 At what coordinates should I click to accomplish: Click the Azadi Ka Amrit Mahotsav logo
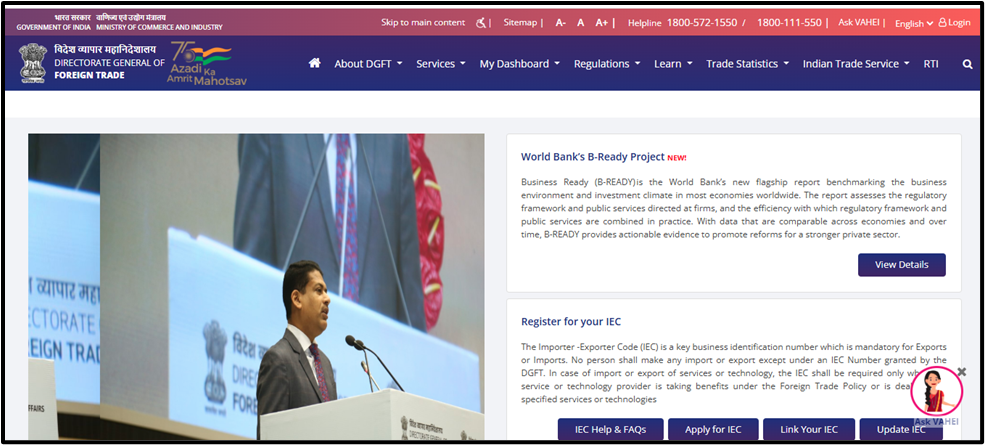[207, 63]
